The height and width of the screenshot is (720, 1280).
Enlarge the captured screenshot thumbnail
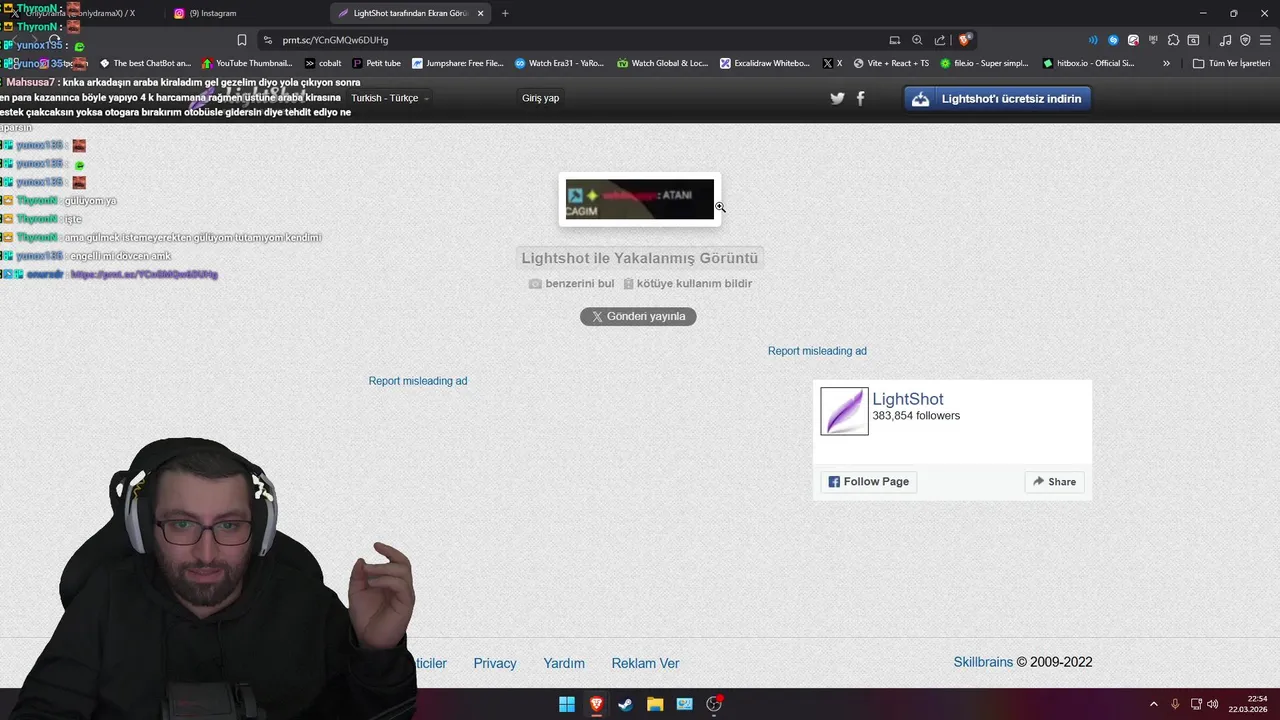point(640,199)
